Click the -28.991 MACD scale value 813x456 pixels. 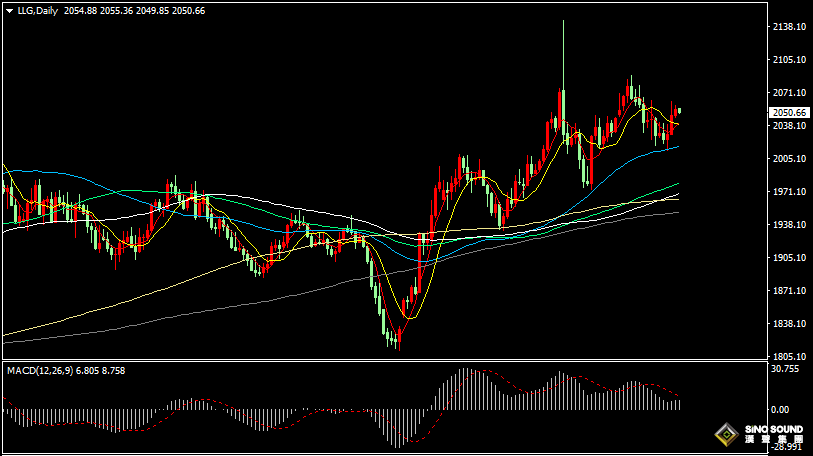tap(787, 448)
